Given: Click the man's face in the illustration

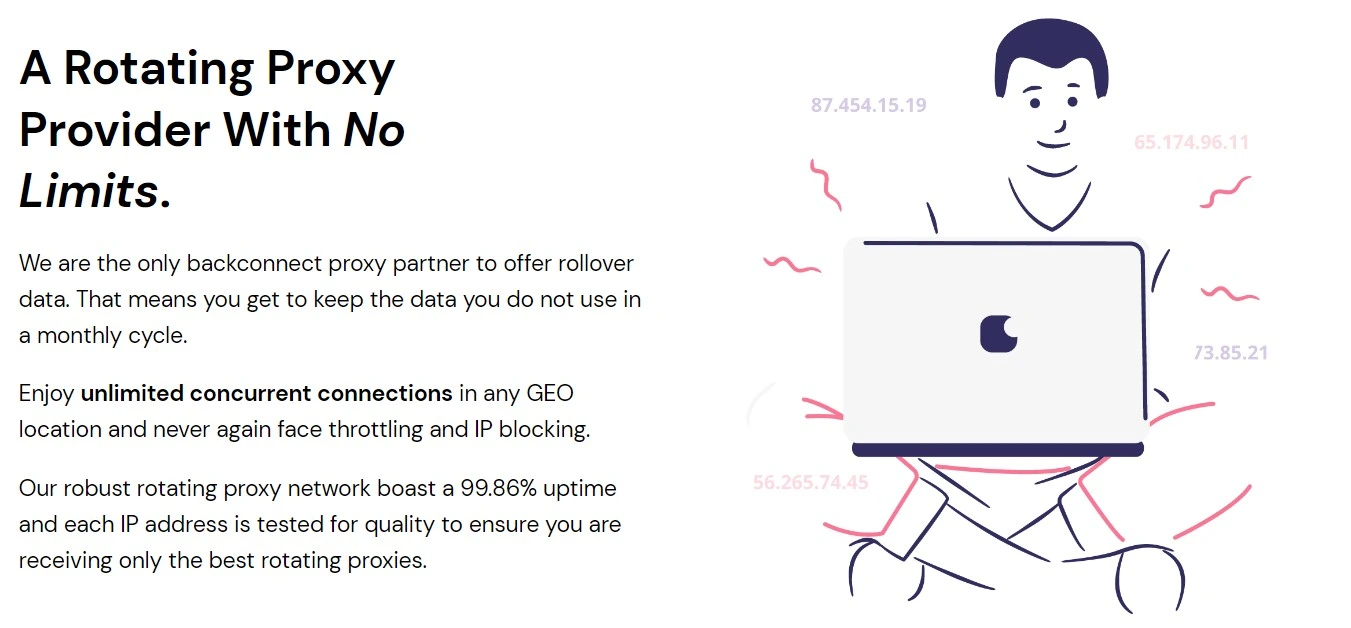Looking at the screenshot, I should point(1049,122).
